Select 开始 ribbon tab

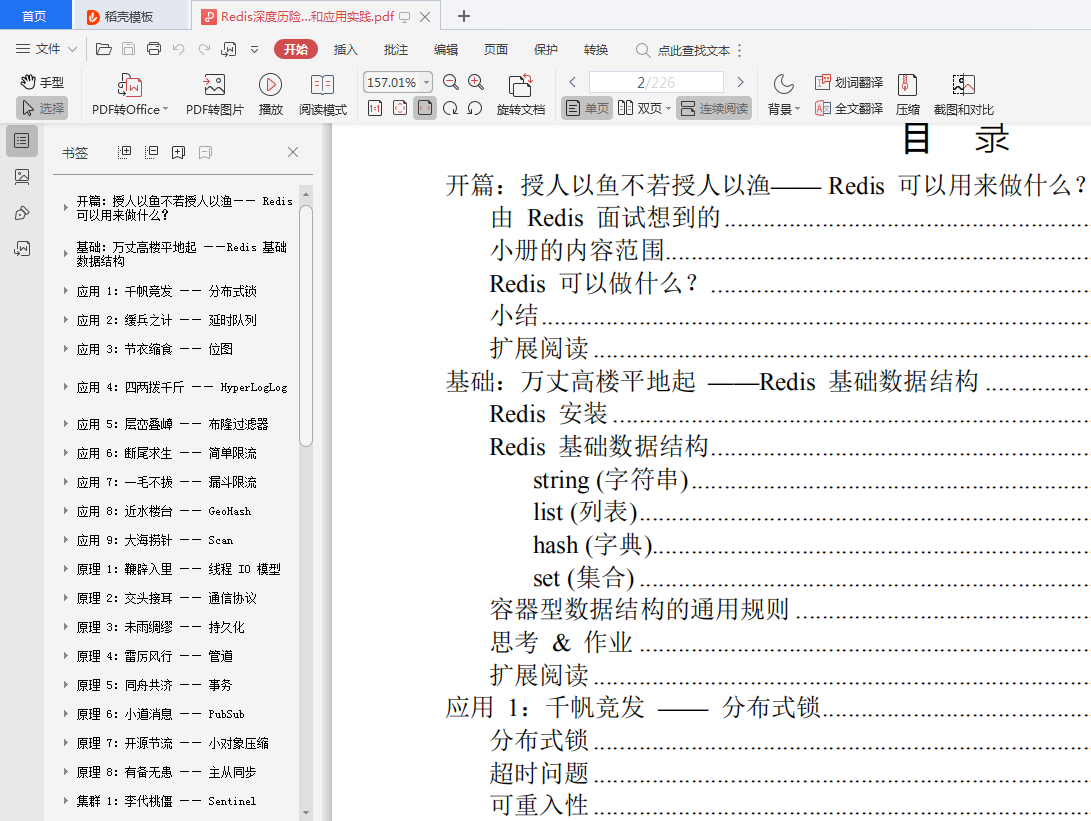tap(296, 49)
